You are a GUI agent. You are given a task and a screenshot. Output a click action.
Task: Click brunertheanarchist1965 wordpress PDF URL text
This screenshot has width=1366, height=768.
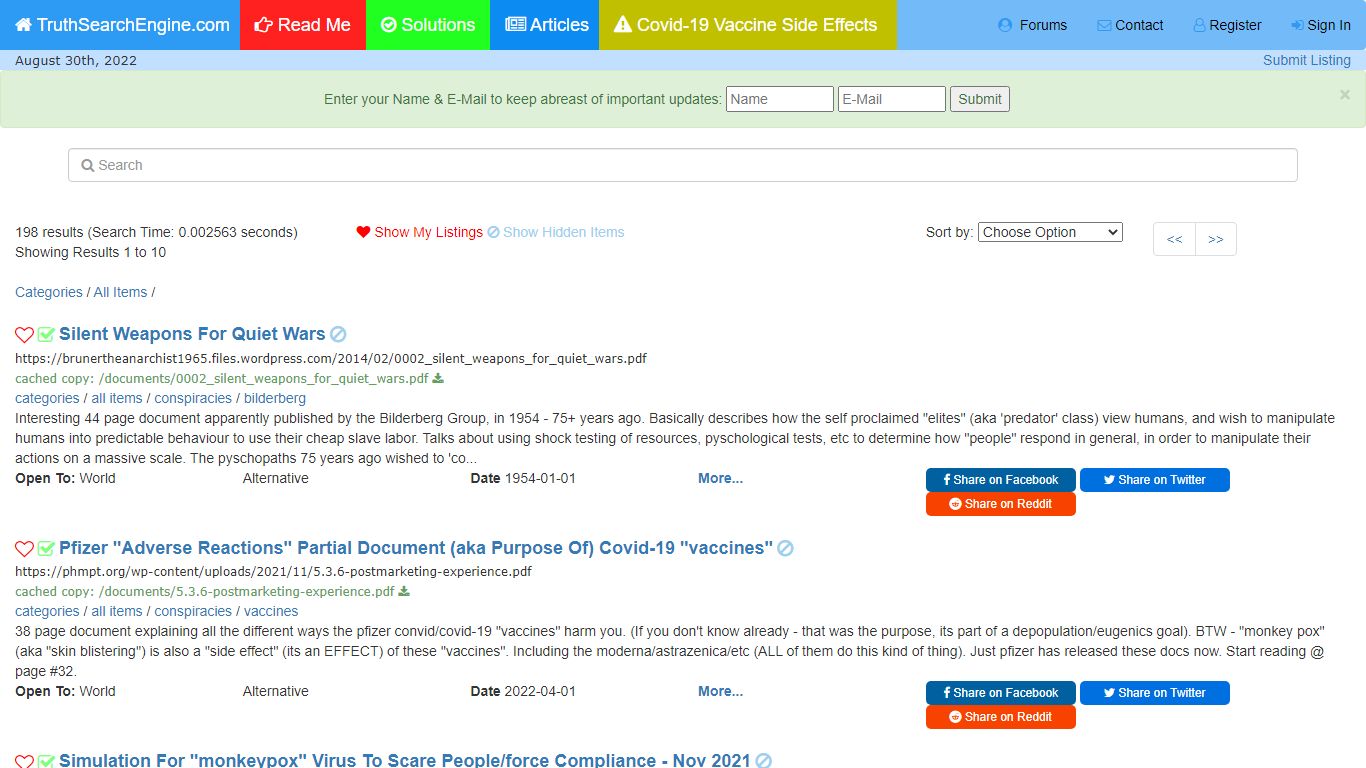pyautogui.click(x=331, y=358)
